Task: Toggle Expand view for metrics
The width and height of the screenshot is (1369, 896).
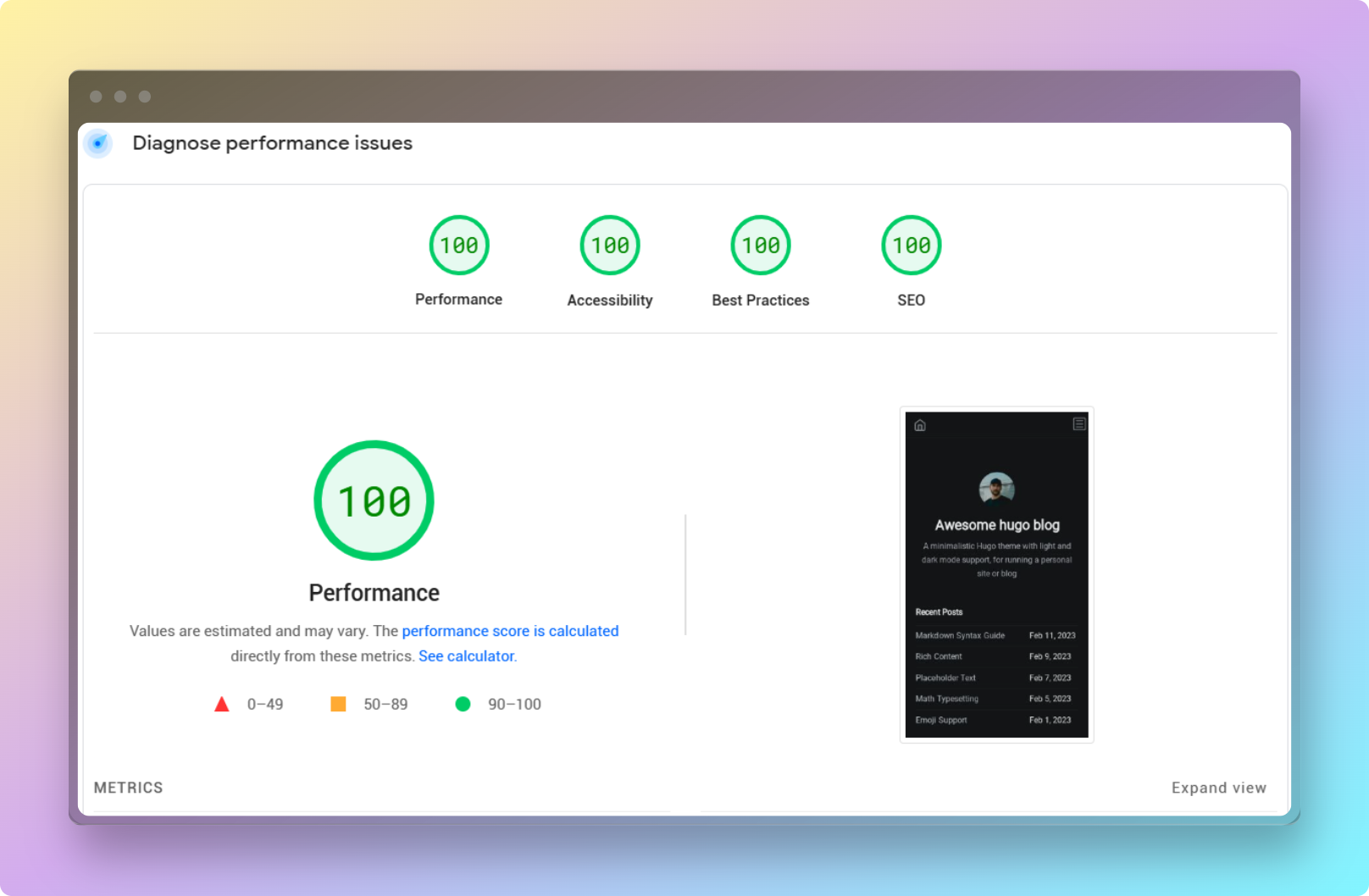Action: pyautogui.click(x=1218, y=788)
